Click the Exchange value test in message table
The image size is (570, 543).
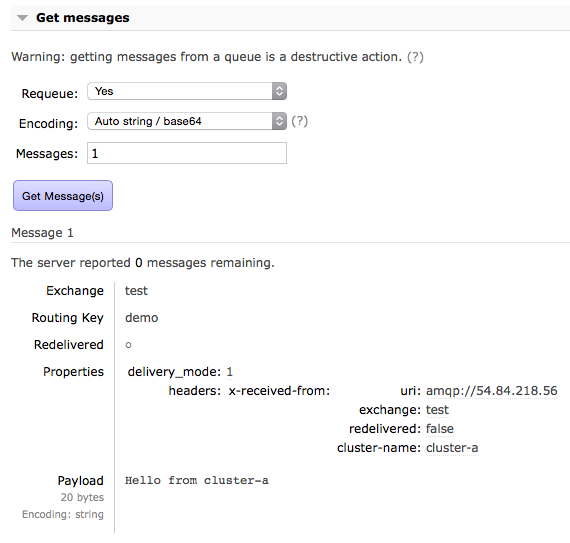(136, 291)
